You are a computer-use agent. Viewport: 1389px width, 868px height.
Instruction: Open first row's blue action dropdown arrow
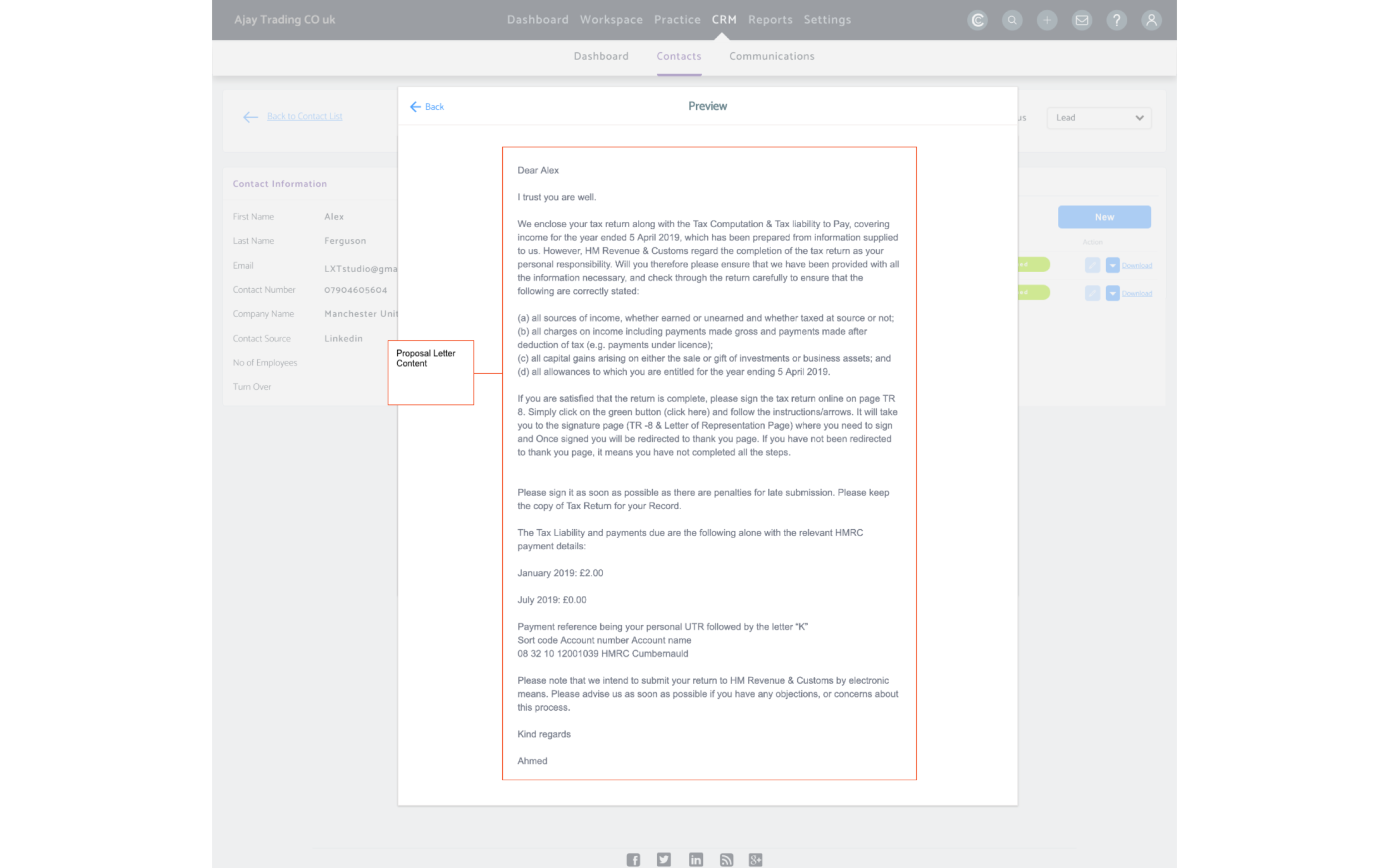click(1112, 265)
